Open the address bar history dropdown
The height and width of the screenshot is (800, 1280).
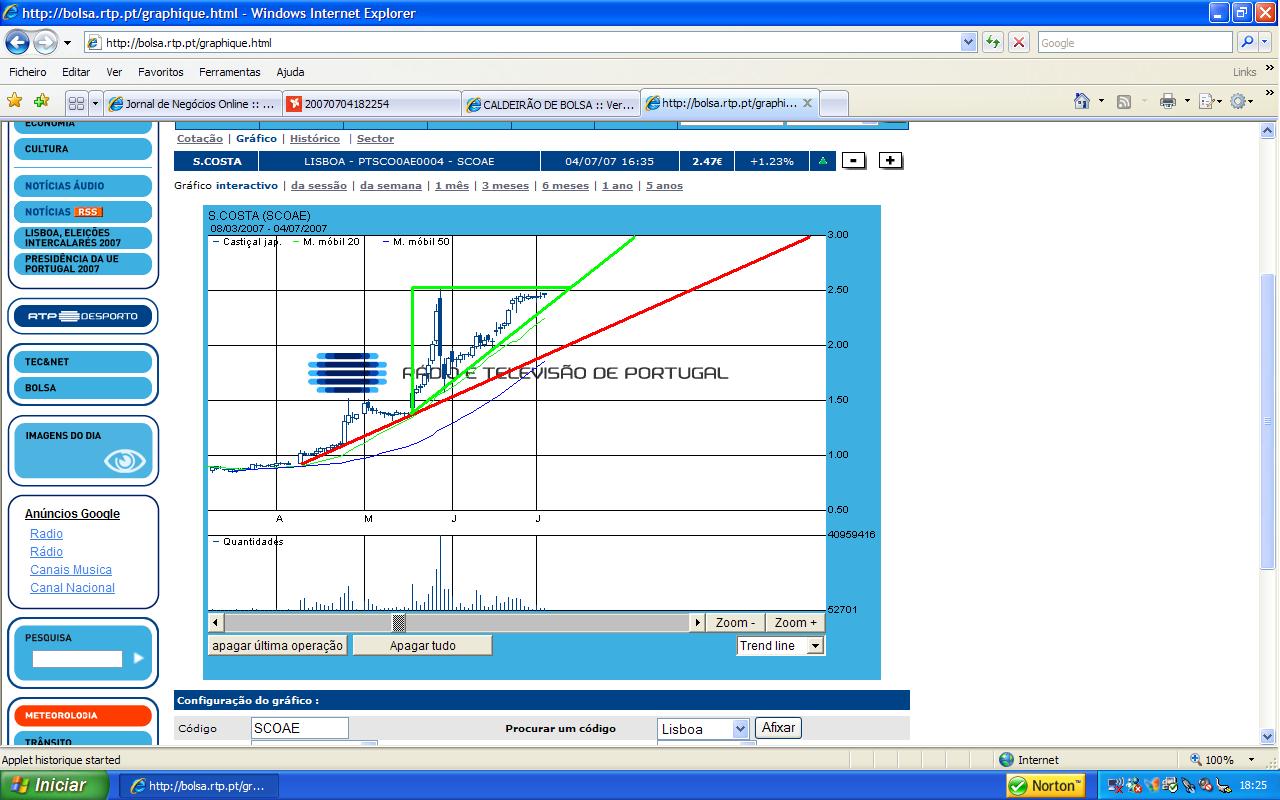(x=968, y=43)
